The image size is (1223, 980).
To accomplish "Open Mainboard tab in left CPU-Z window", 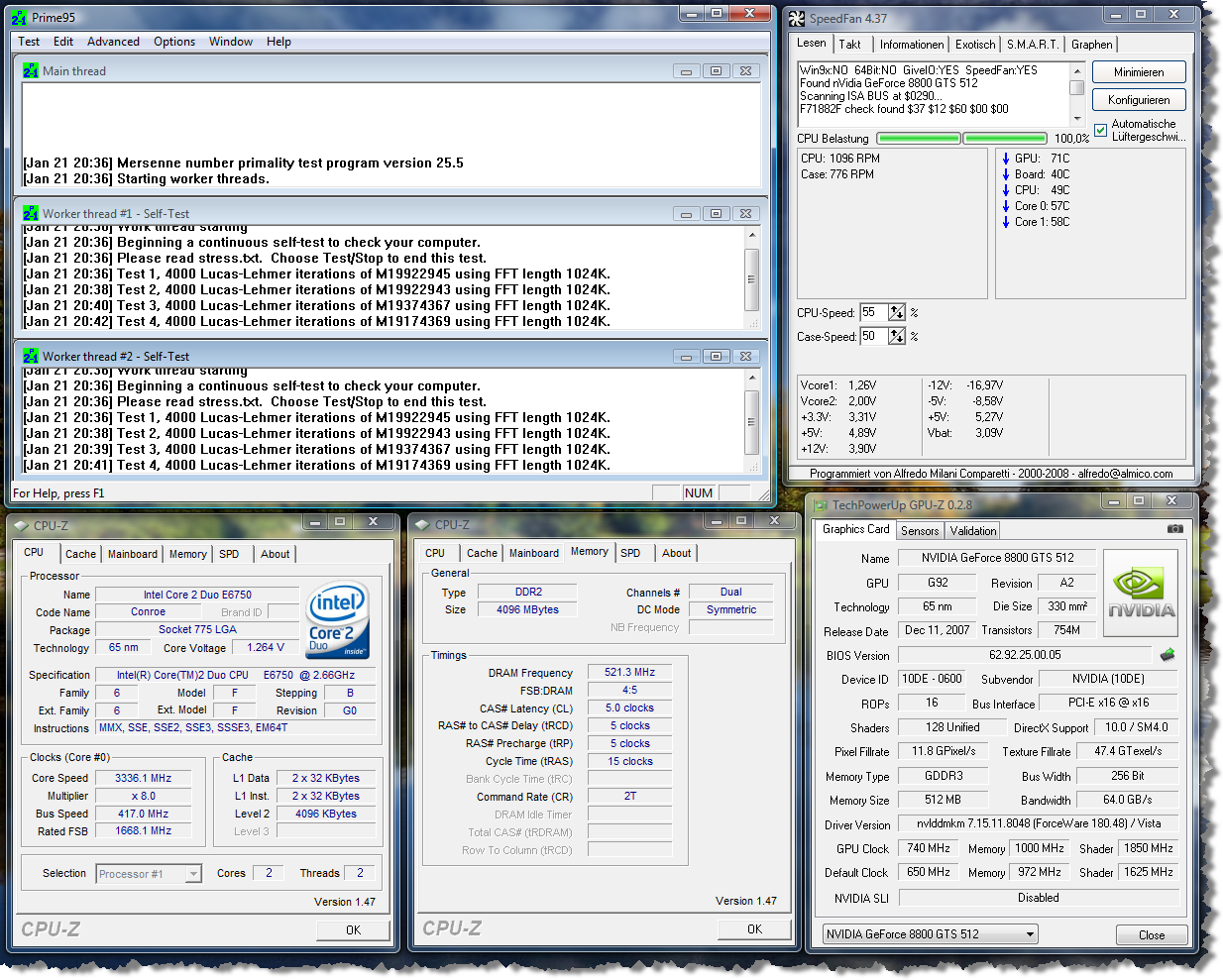I will click(133, 554).
